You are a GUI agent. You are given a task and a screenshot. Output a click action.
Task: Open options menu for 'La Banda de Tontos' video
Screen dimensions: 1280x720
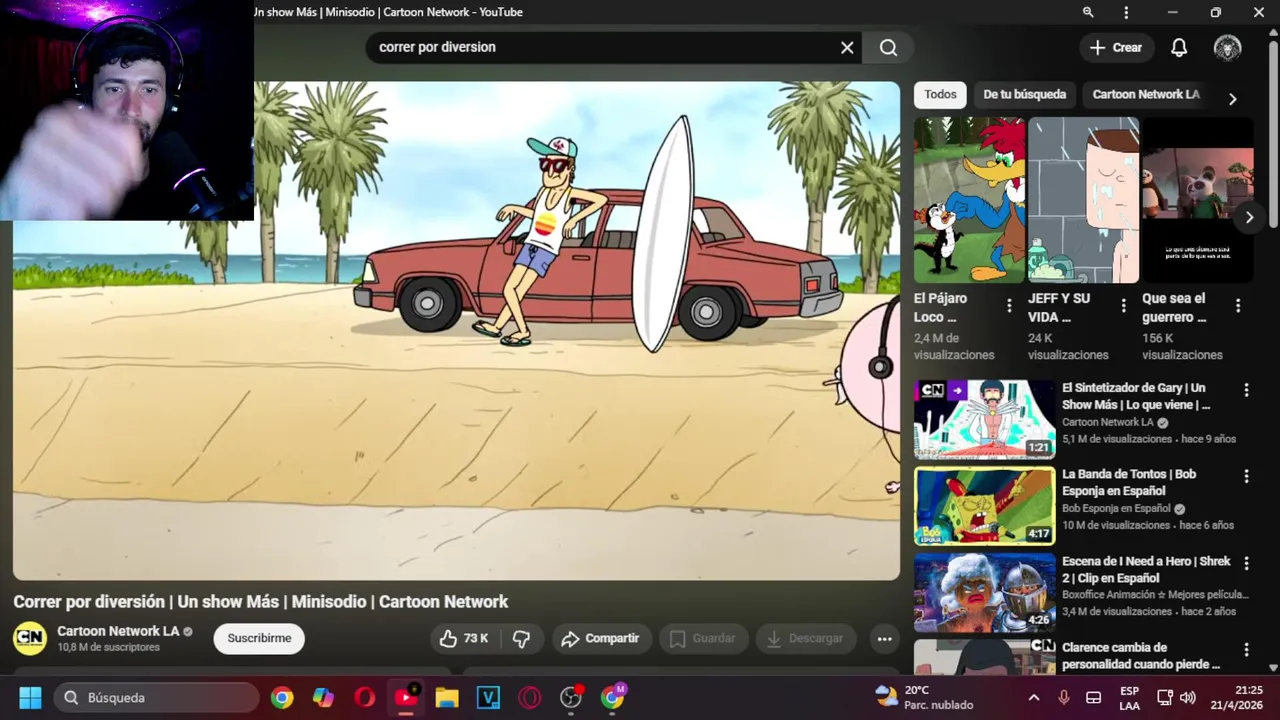click(x=1246, y=477)
